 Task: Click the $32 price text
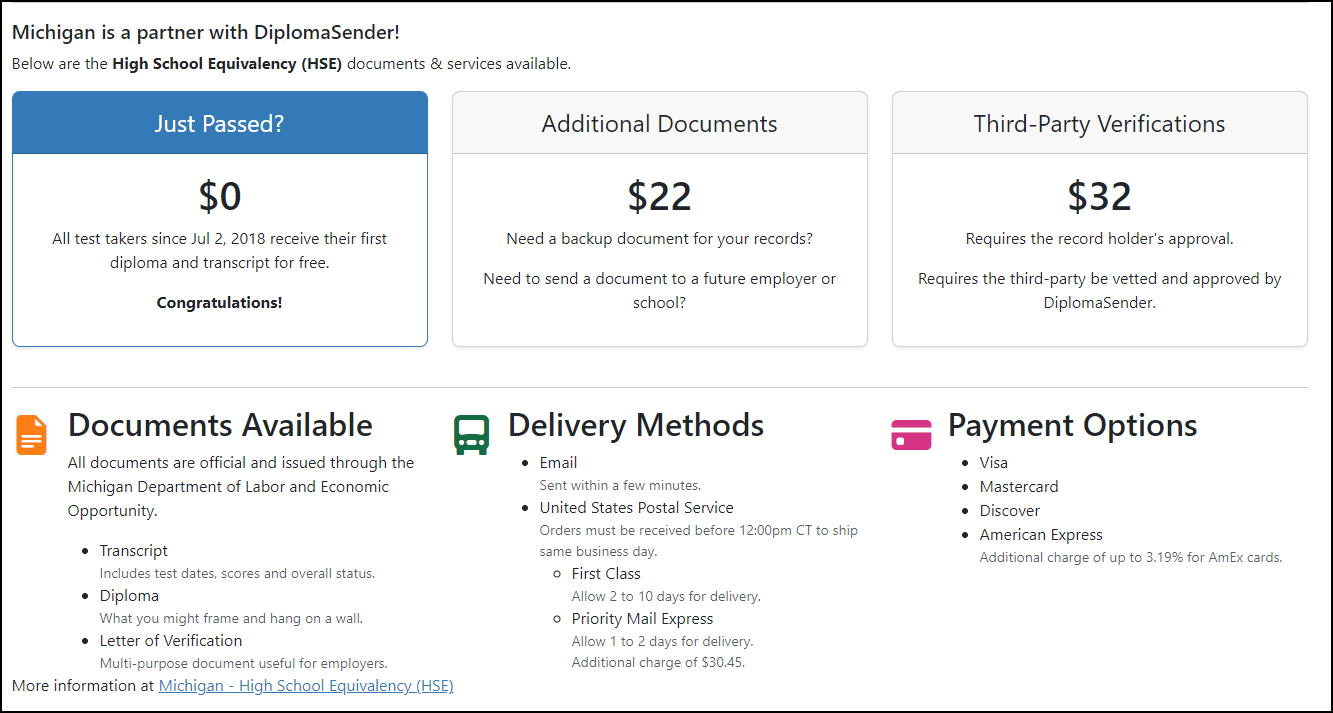(x=1099, y=197)
